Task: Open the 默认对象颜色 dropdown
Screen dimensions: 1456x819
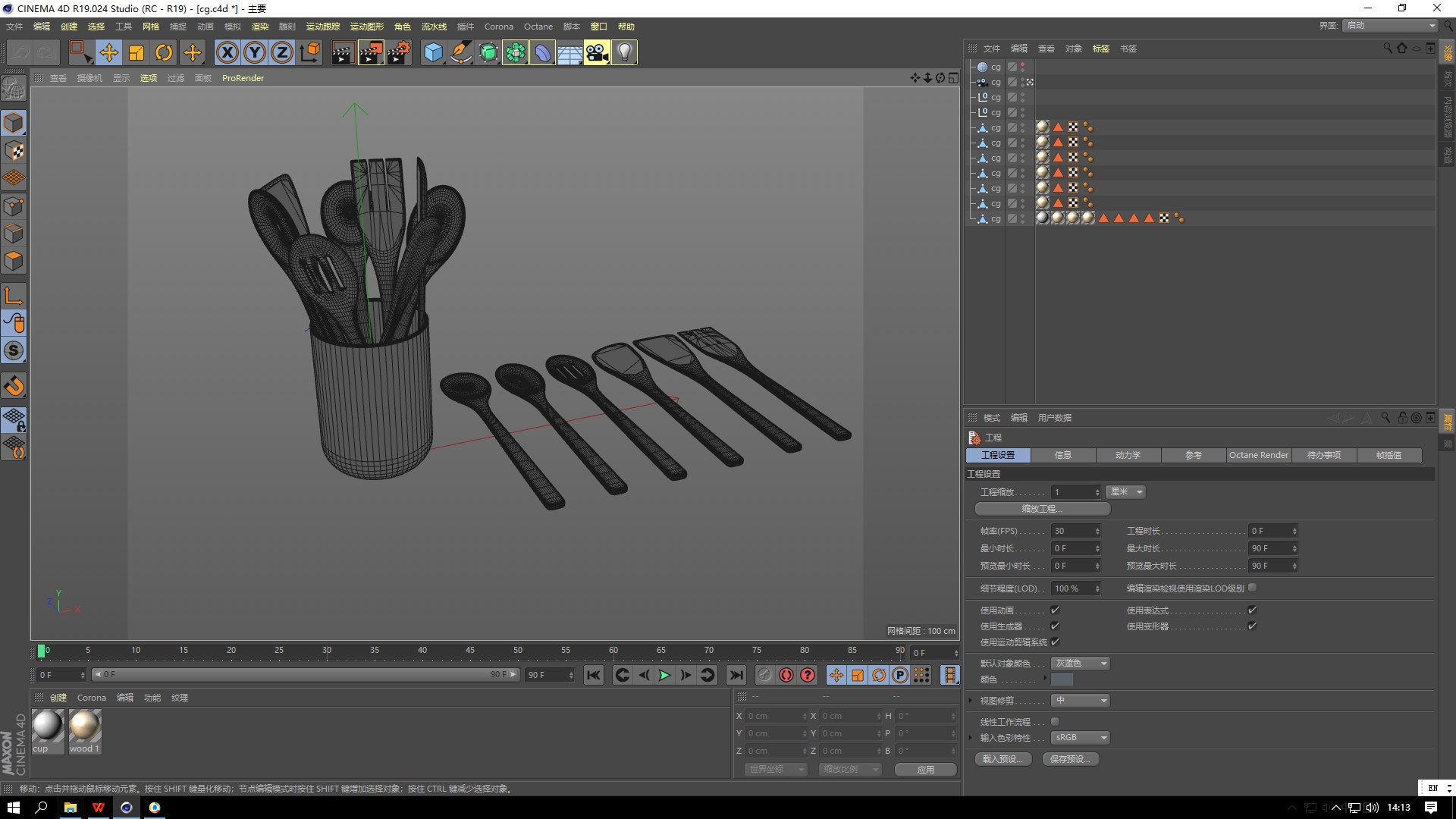Action: (1080, 664)
